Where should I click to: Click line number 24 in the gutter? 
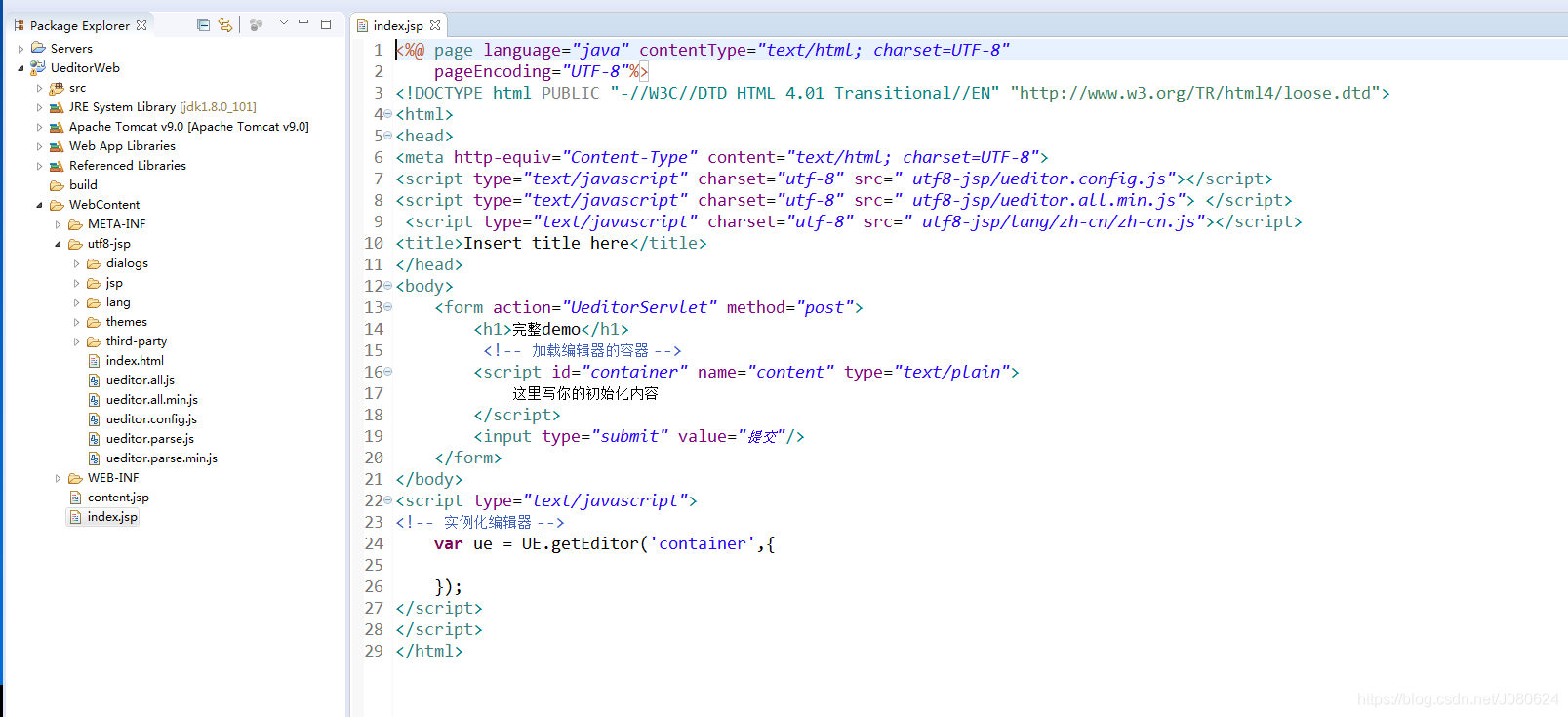[x=374, y=543]
